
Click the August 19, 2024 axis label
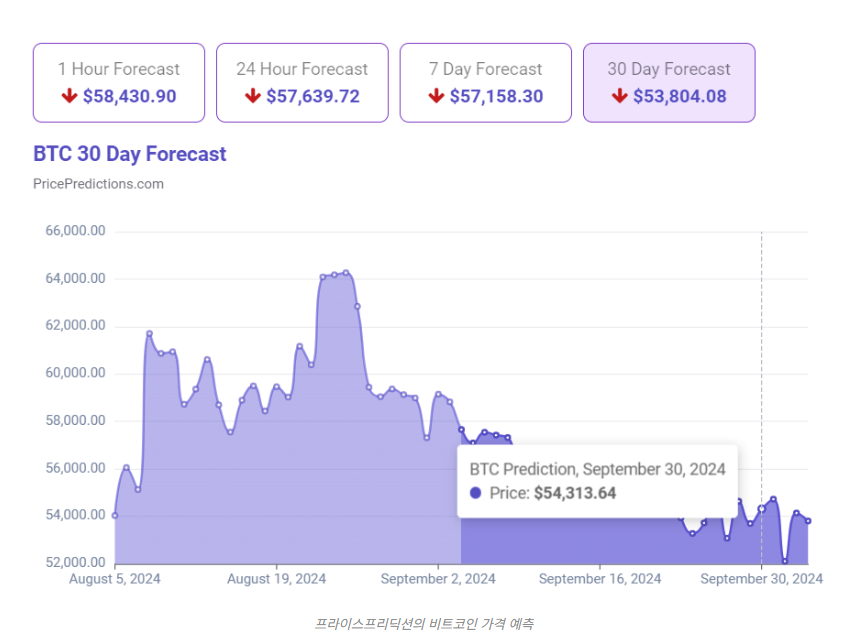[x=276, y=579]
